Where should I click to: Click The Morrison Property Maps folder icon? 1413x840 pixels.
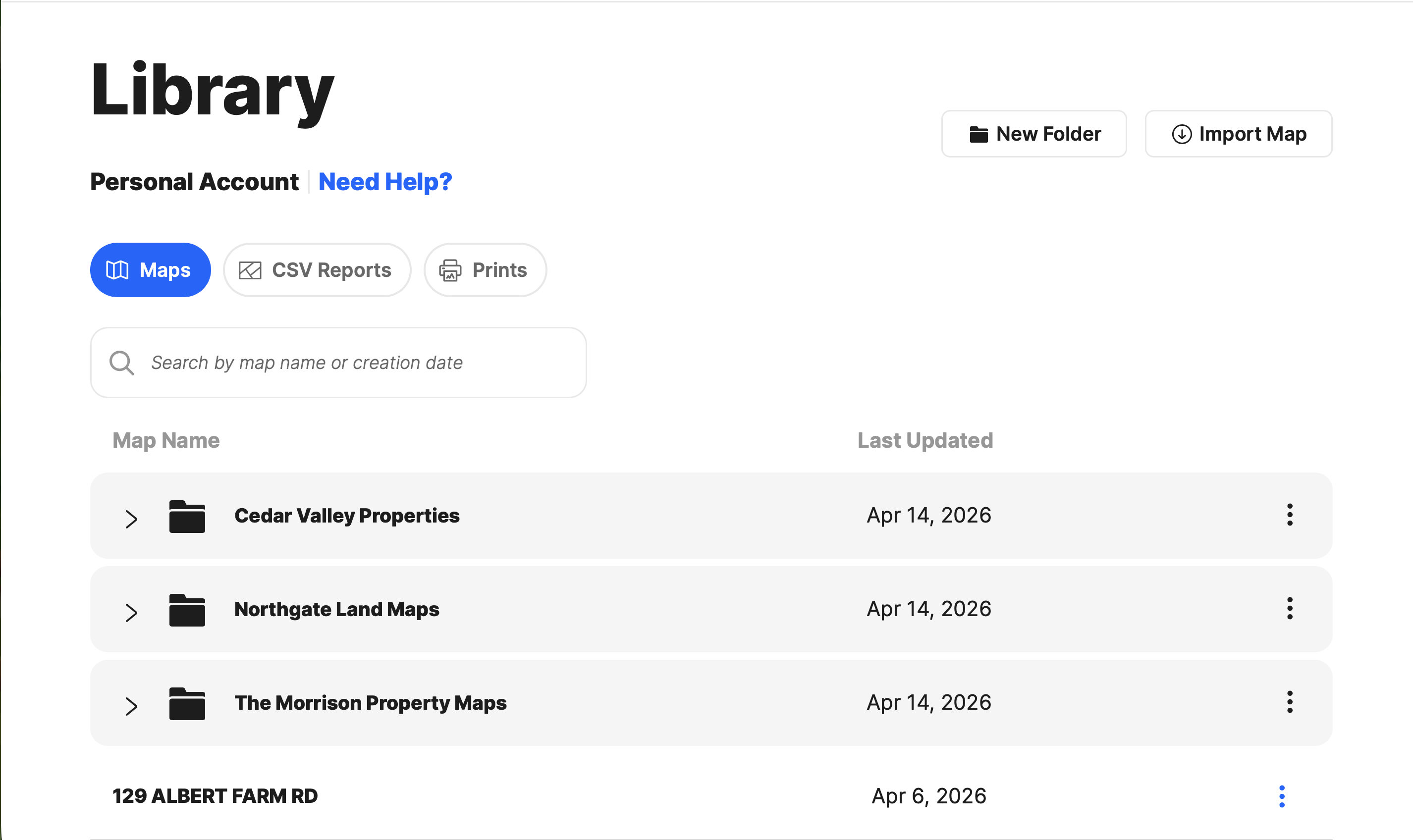coord(187,704)
